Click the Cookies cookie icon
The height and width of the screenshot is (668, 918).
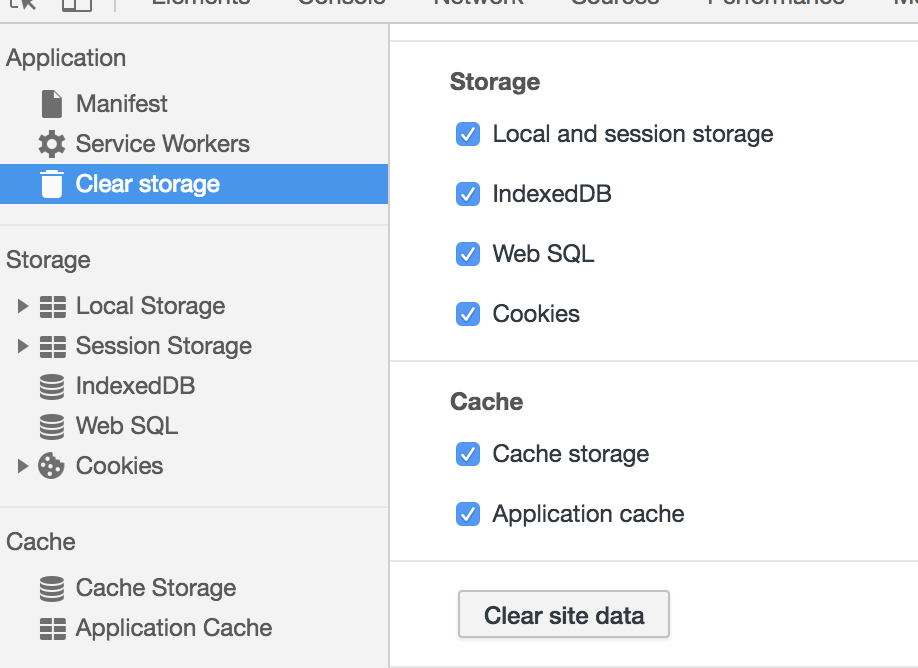pos(51,466)
